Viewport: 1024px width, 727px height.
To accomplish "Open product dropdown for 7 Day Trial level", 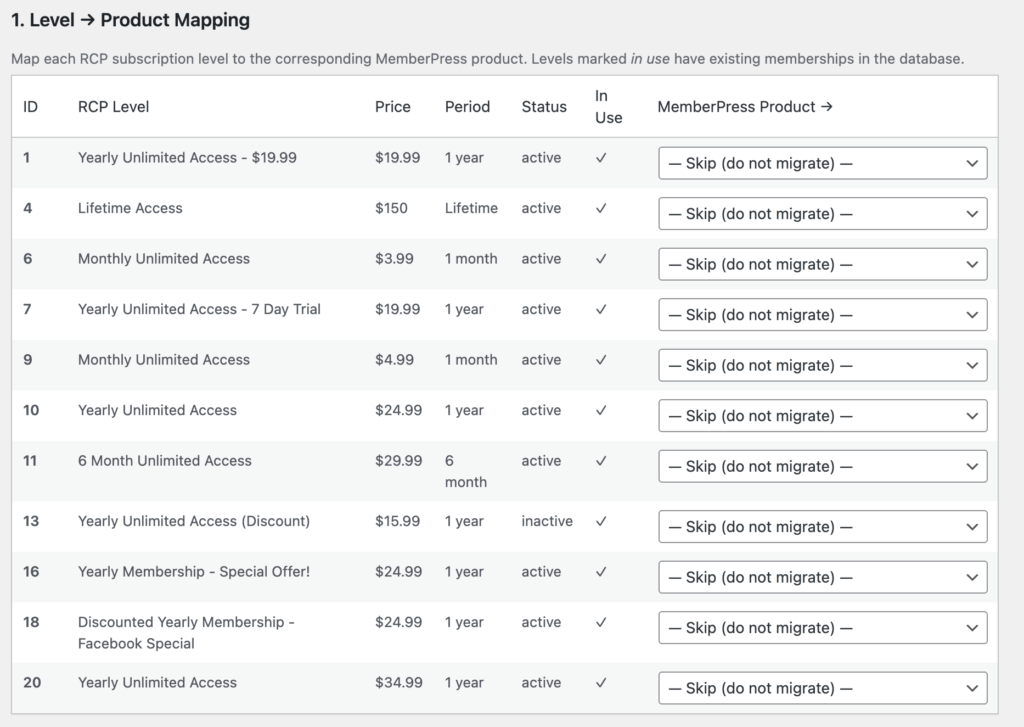I will coord(822,315).
